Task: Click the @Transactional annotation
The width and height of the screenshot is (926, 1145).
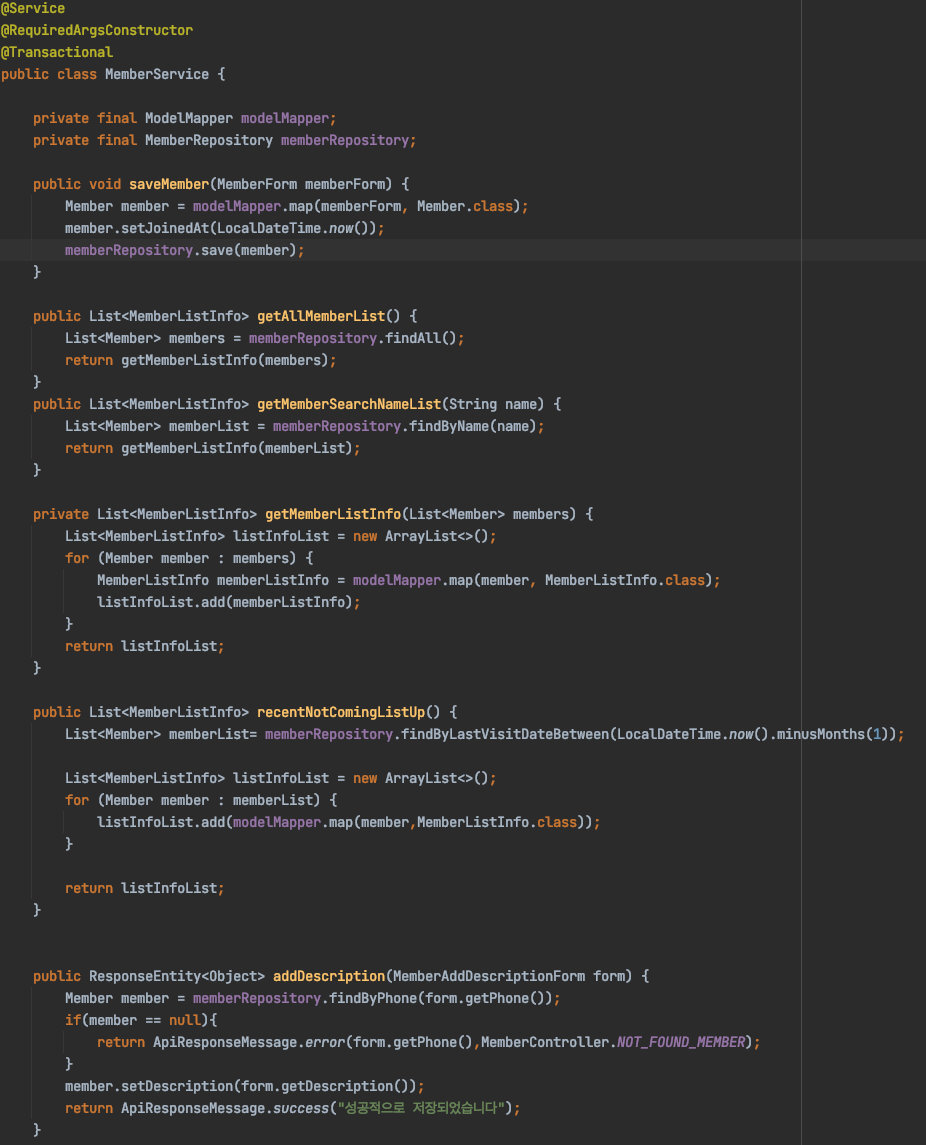Action: click(x=57, y=53)
